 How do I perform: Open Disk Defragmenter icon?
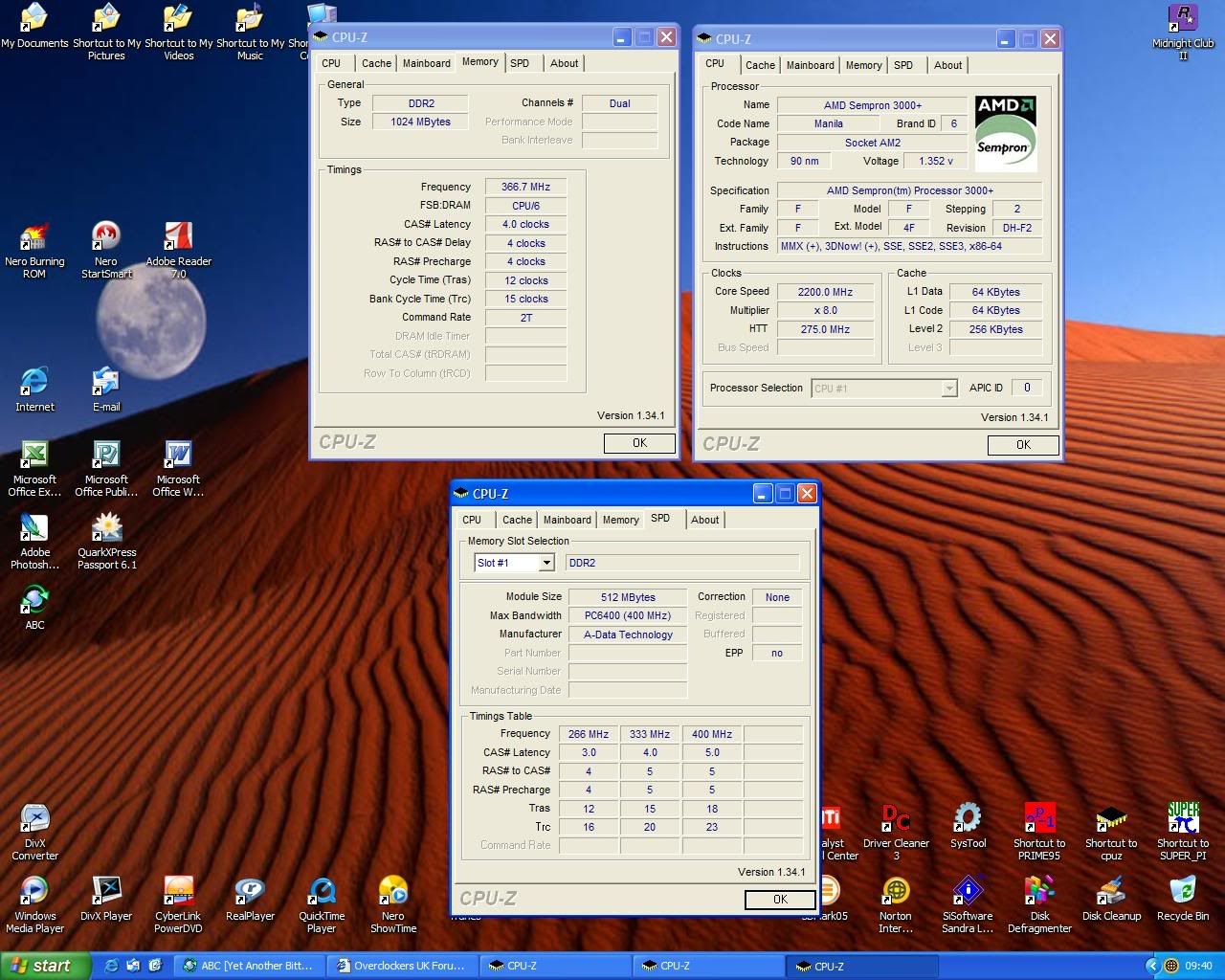click(x=1039, y=905)
